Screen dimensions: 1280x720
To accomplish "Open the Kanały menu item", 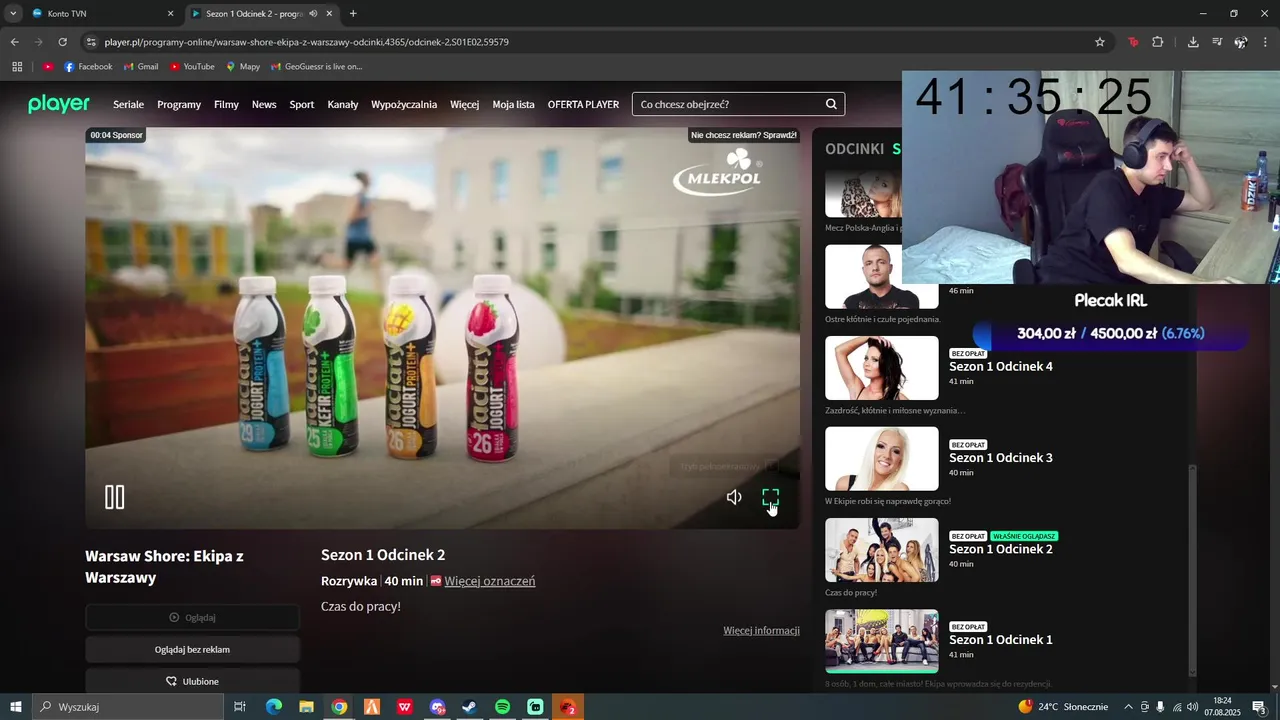I will pyautogui.click(x=343, y=104).
